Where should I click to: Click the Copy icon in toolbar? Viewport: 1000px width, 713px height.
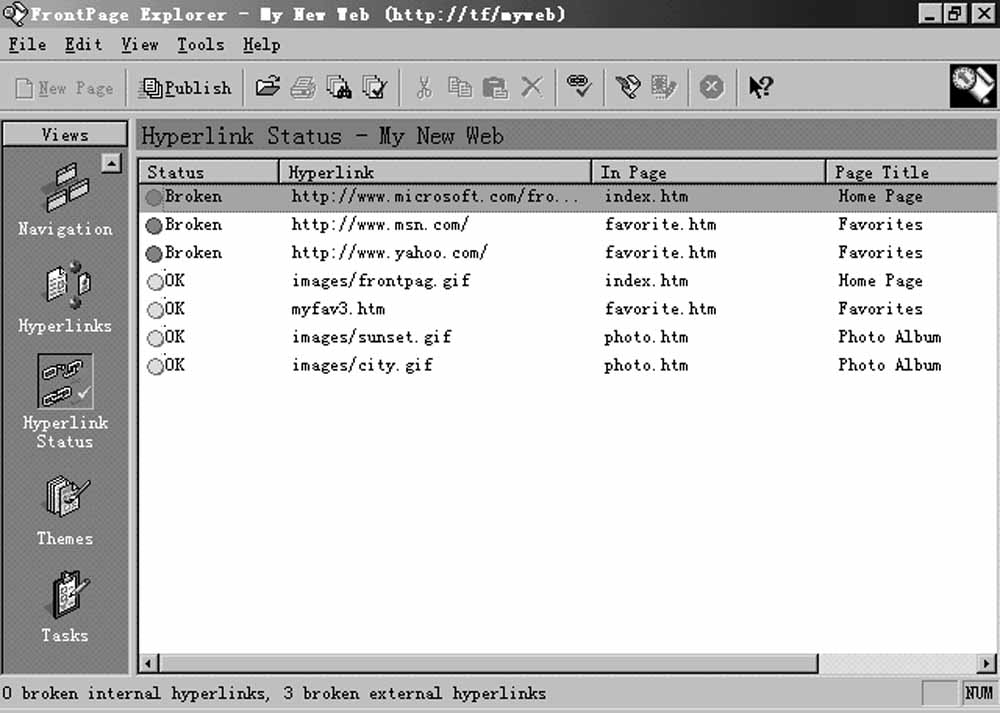[x=459, y=87]
